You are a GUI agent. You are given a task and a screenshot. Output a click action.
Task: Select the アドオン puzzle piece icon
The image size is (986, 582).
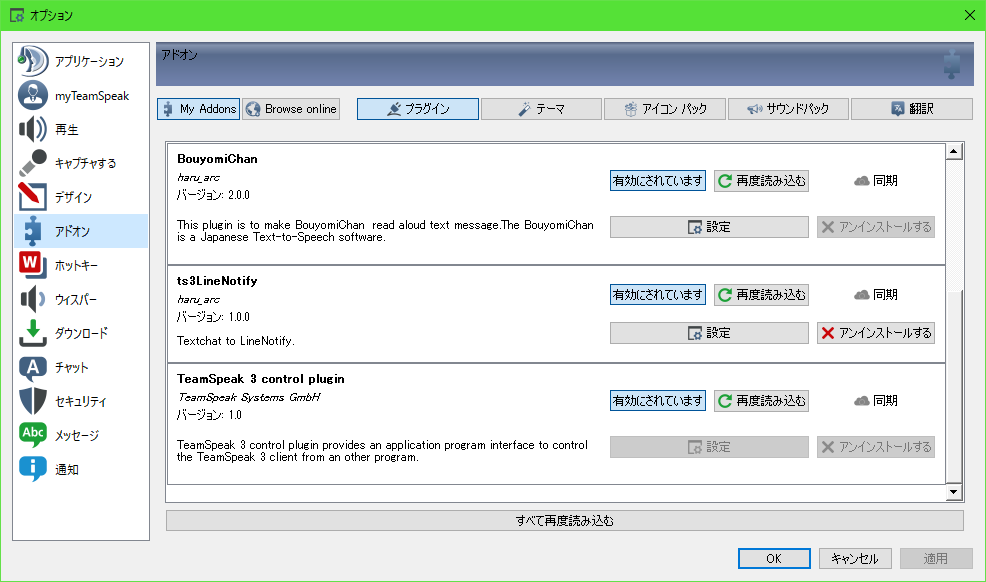[32, 231]
